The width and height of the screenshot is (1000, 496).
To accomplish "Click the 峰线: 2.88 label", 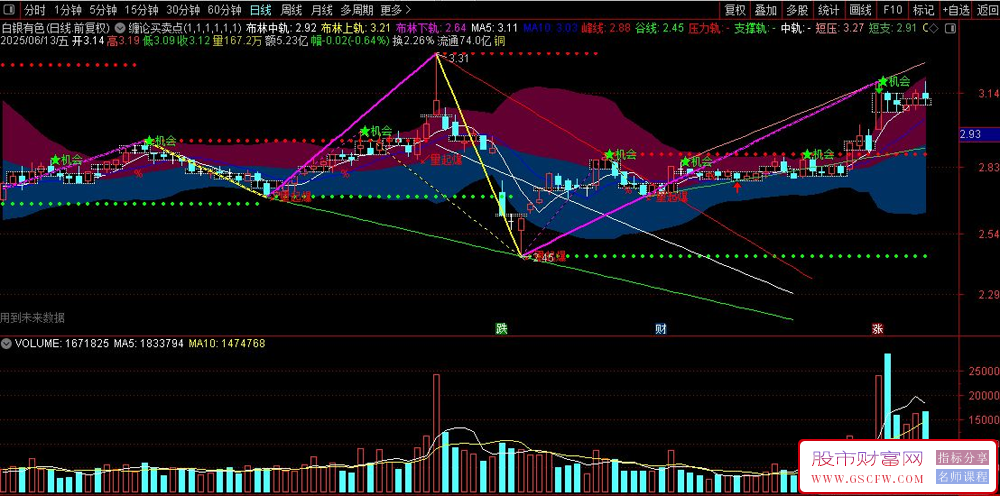I will pos(607,28).
